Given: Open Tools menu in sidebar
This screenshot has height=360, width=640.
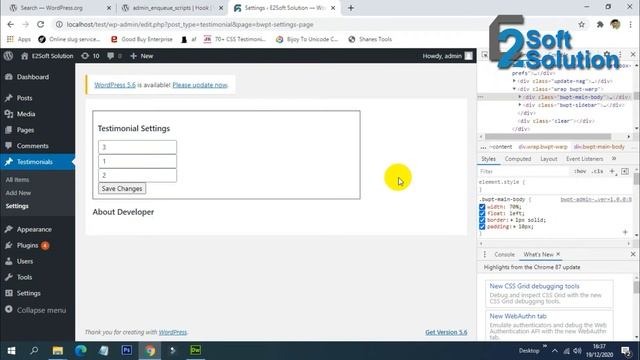Looking at the screenshot, I should point(24,277).
